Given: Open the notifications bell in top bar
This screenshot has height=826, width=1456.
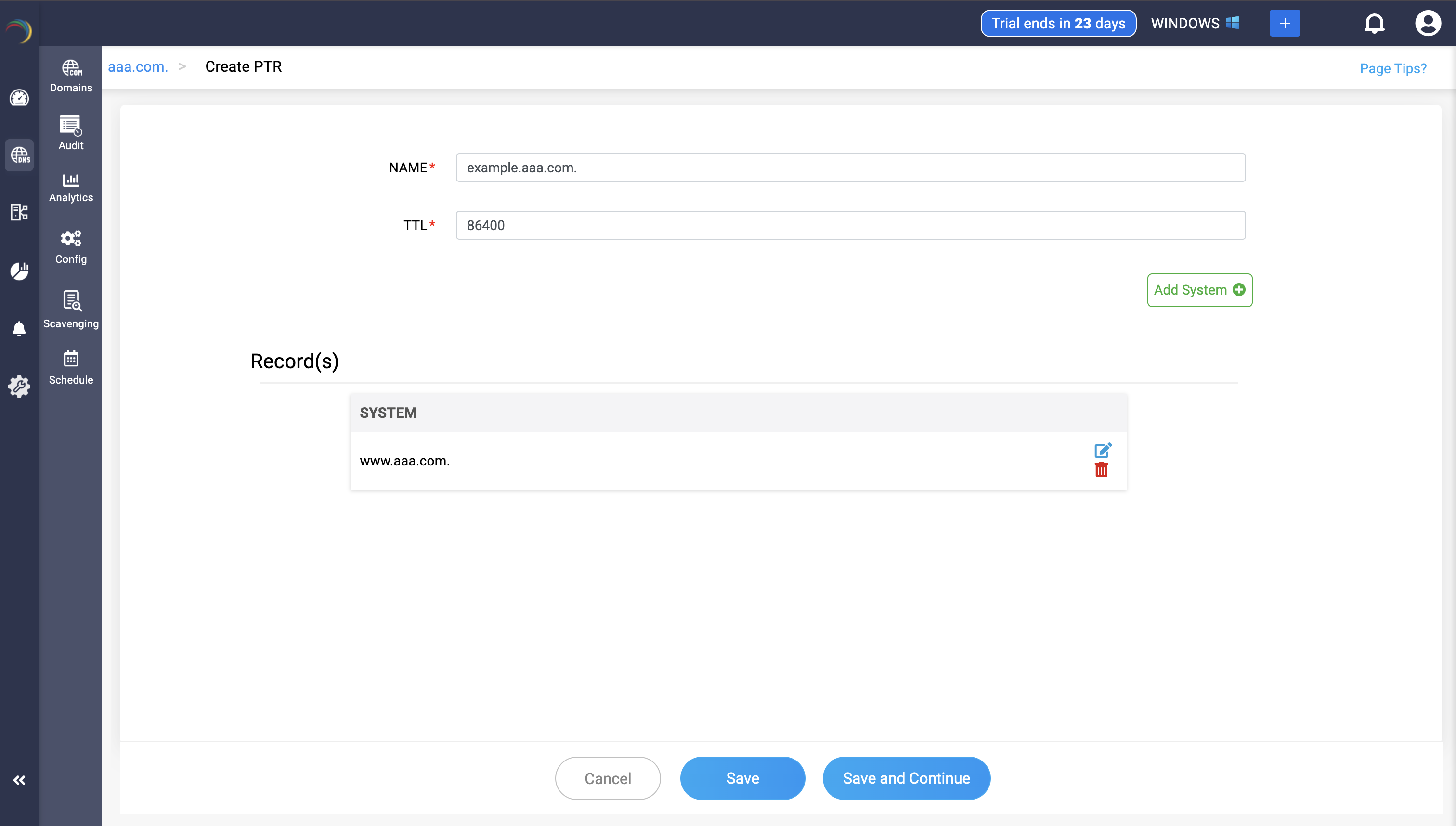Looking at the screenshot, I should [x=1374, y=23].
